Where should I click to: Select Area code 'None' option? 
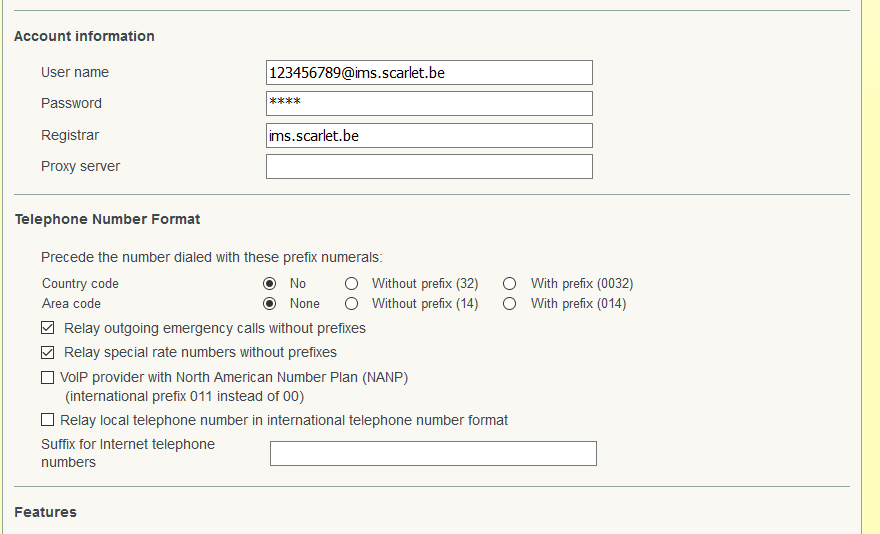click(x=269, y=304)
